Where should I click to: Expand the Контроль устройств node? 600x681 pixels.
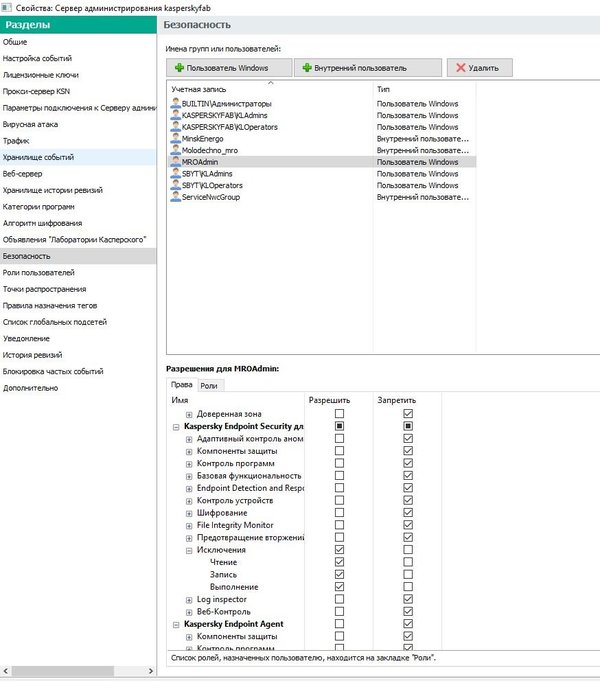click(189, 501)
